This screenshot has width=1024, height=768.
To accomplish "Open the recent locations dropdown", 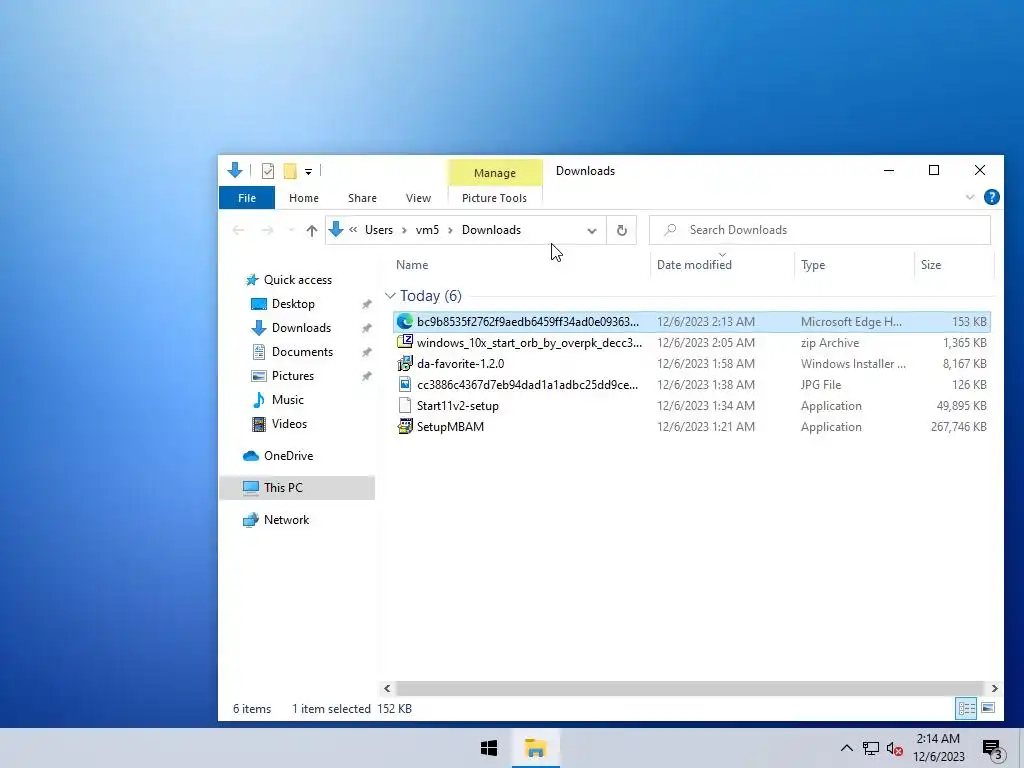I will tap(291, 230).
